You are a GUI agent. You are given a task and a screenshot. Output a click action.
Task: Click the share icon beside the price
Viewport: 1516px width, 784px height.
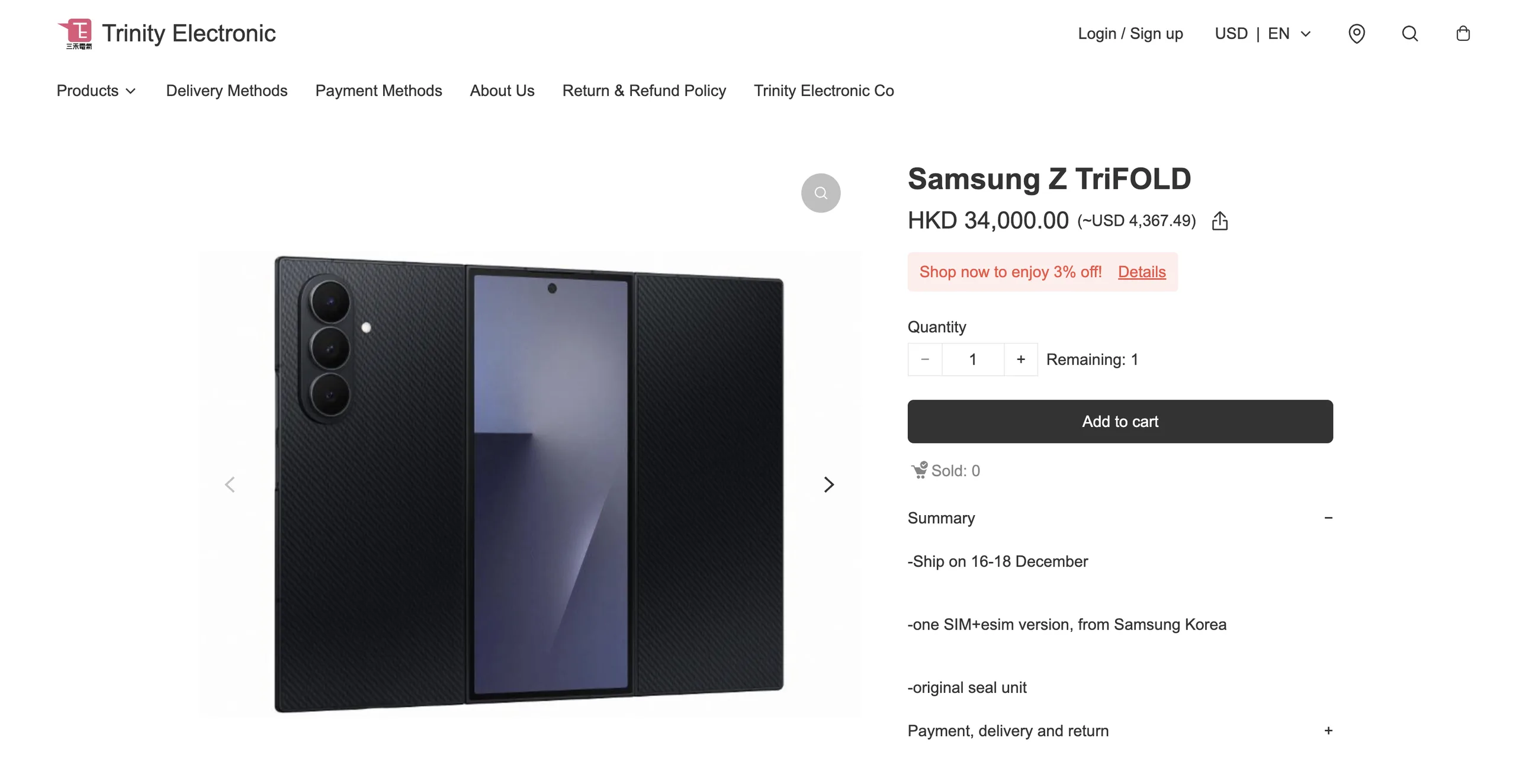1219,221
